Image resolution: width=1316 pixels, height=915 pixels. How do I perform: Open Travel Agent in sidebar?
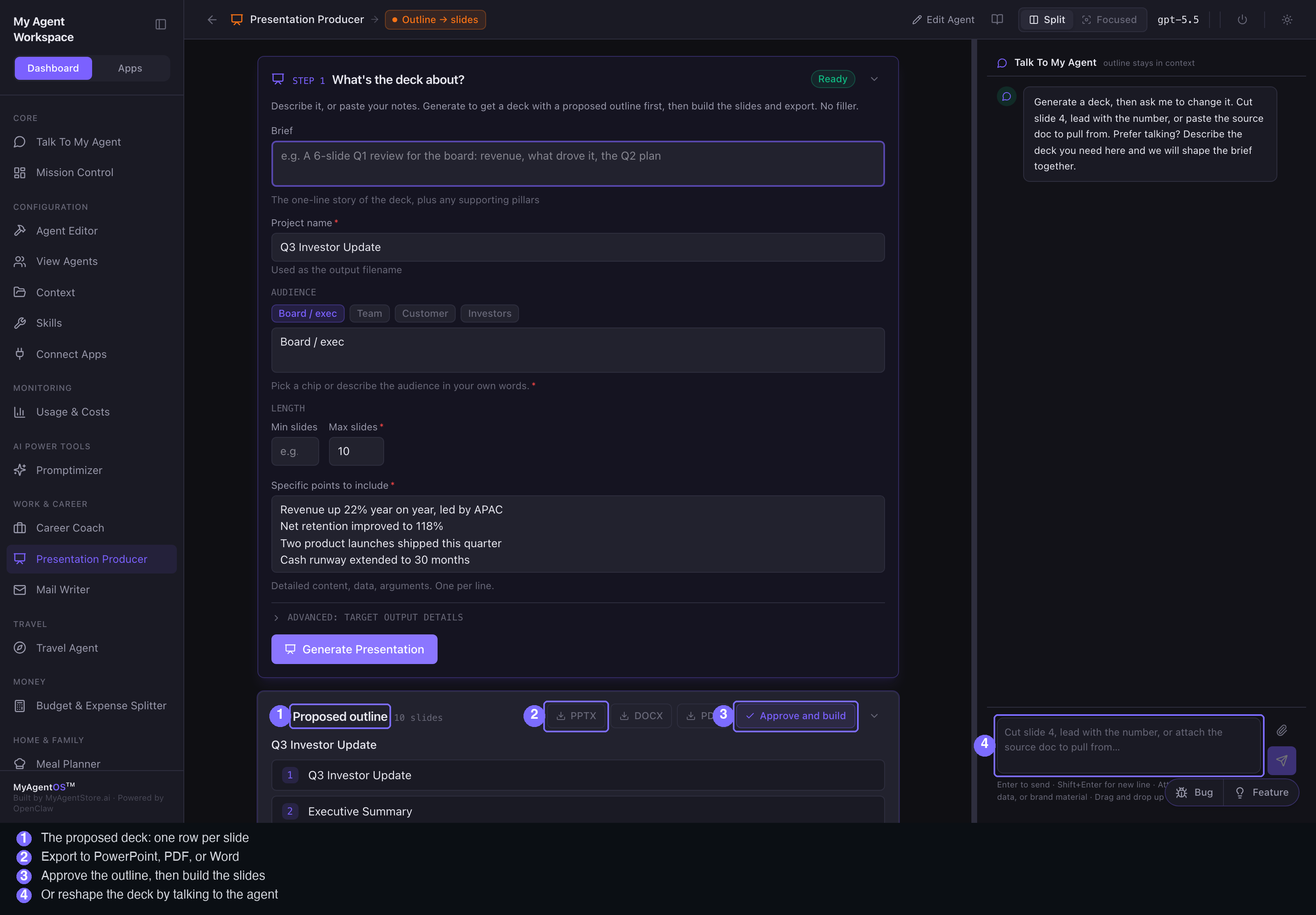click(92, 648)
